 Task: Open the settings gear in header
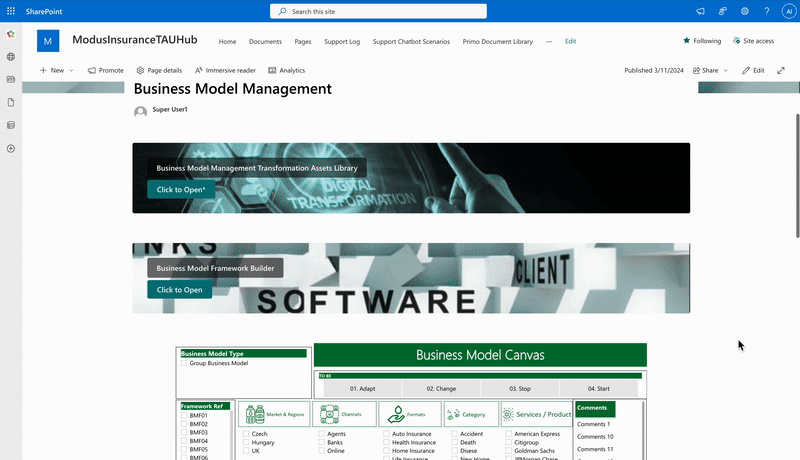[x=745, y=11]
